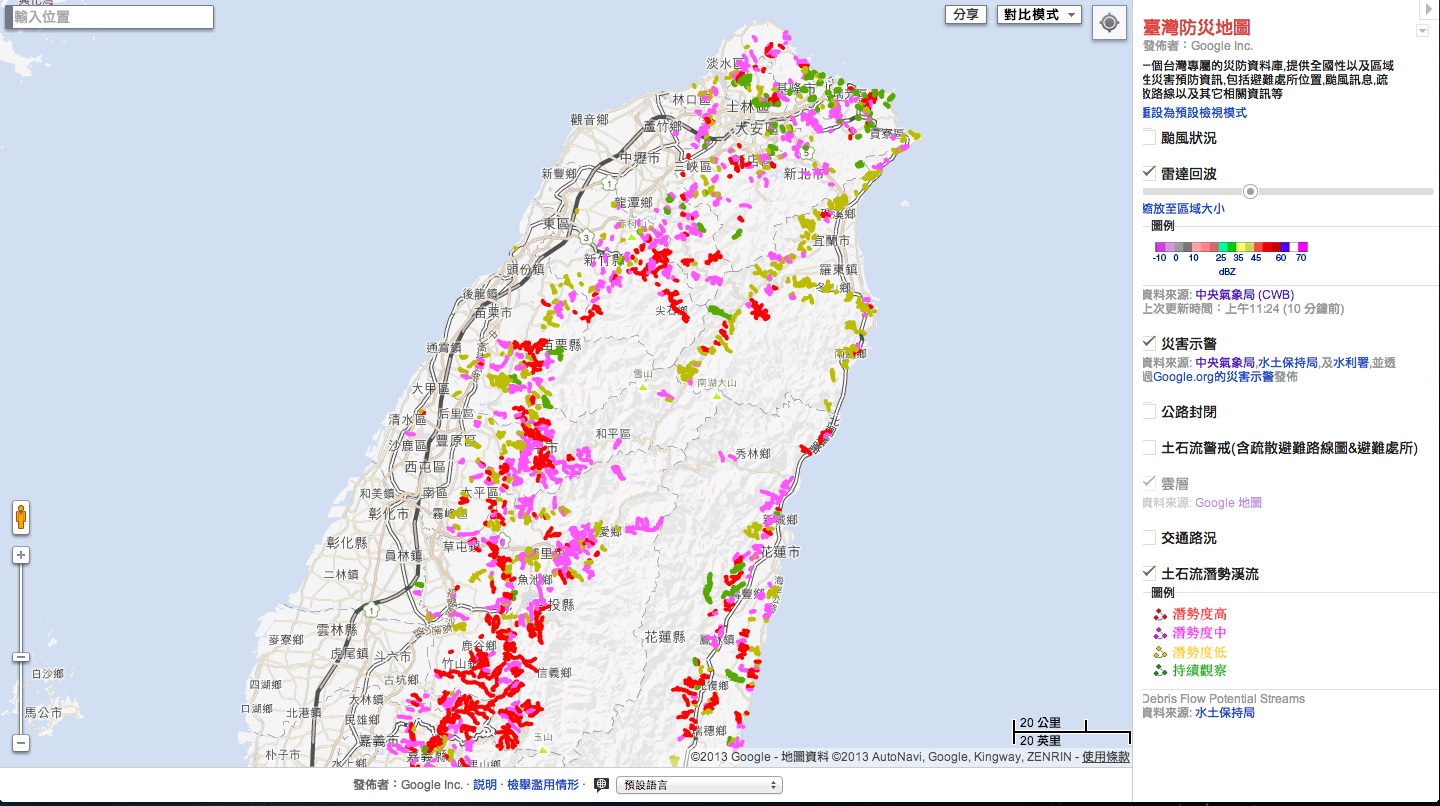Screen dimensions: 1440x806
Task: Click the map zoom level slider handle
Action: (21, 657)
